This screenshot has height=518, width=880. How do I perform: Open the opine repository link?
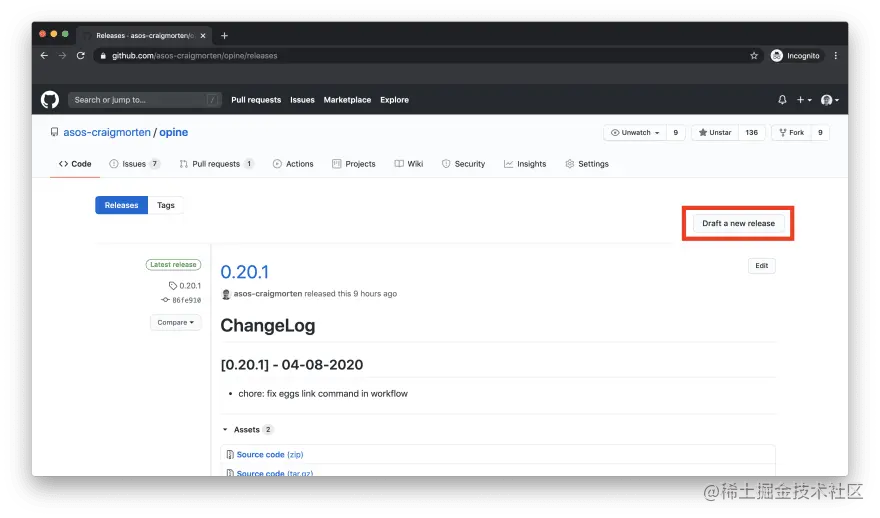pos(173,132)
